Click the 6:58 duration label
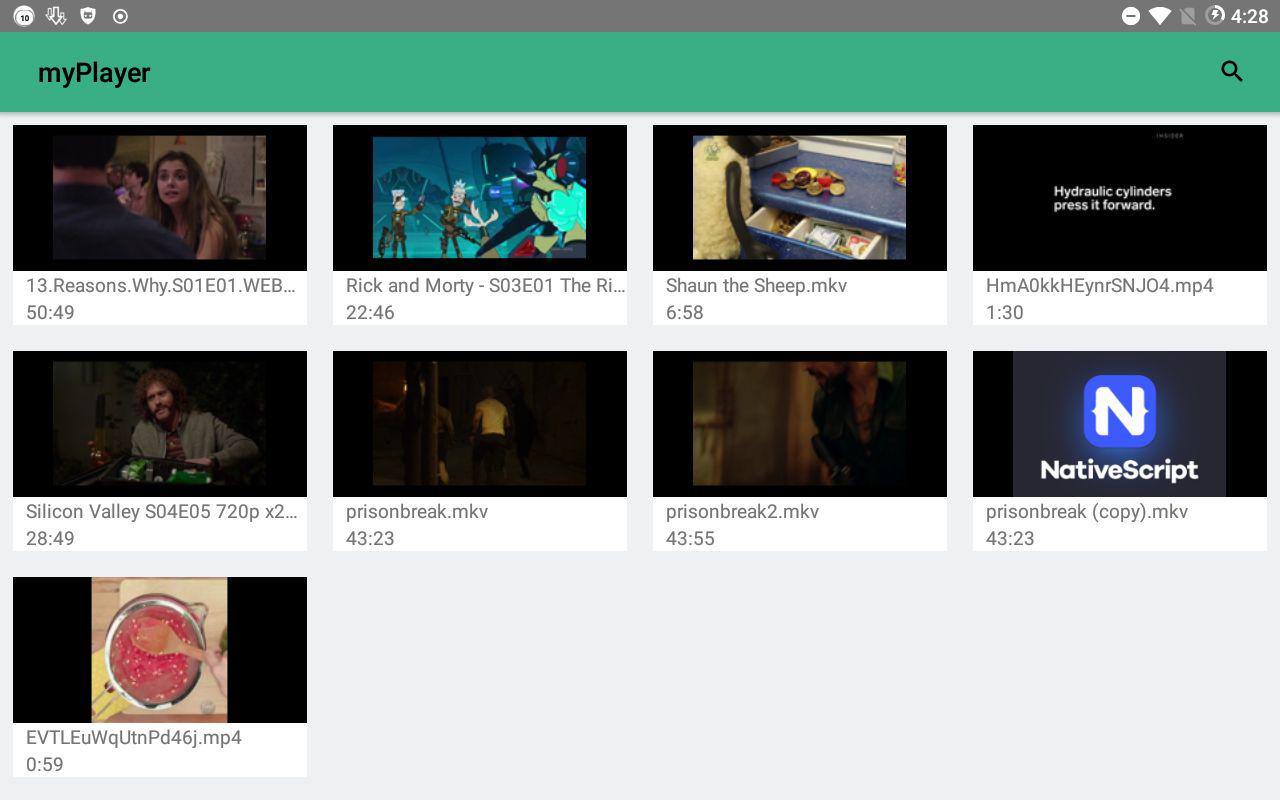Image resolution: width=1280 pixels, height=800 pixels. (685, 312)
